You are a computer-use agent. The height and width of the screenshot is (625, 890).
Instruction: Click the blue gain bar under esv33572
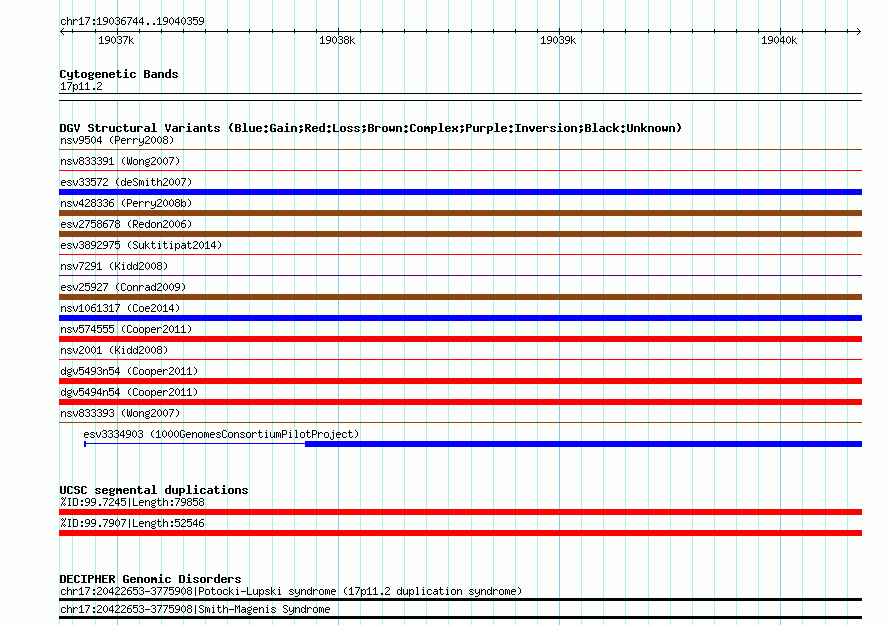(460, 192)
